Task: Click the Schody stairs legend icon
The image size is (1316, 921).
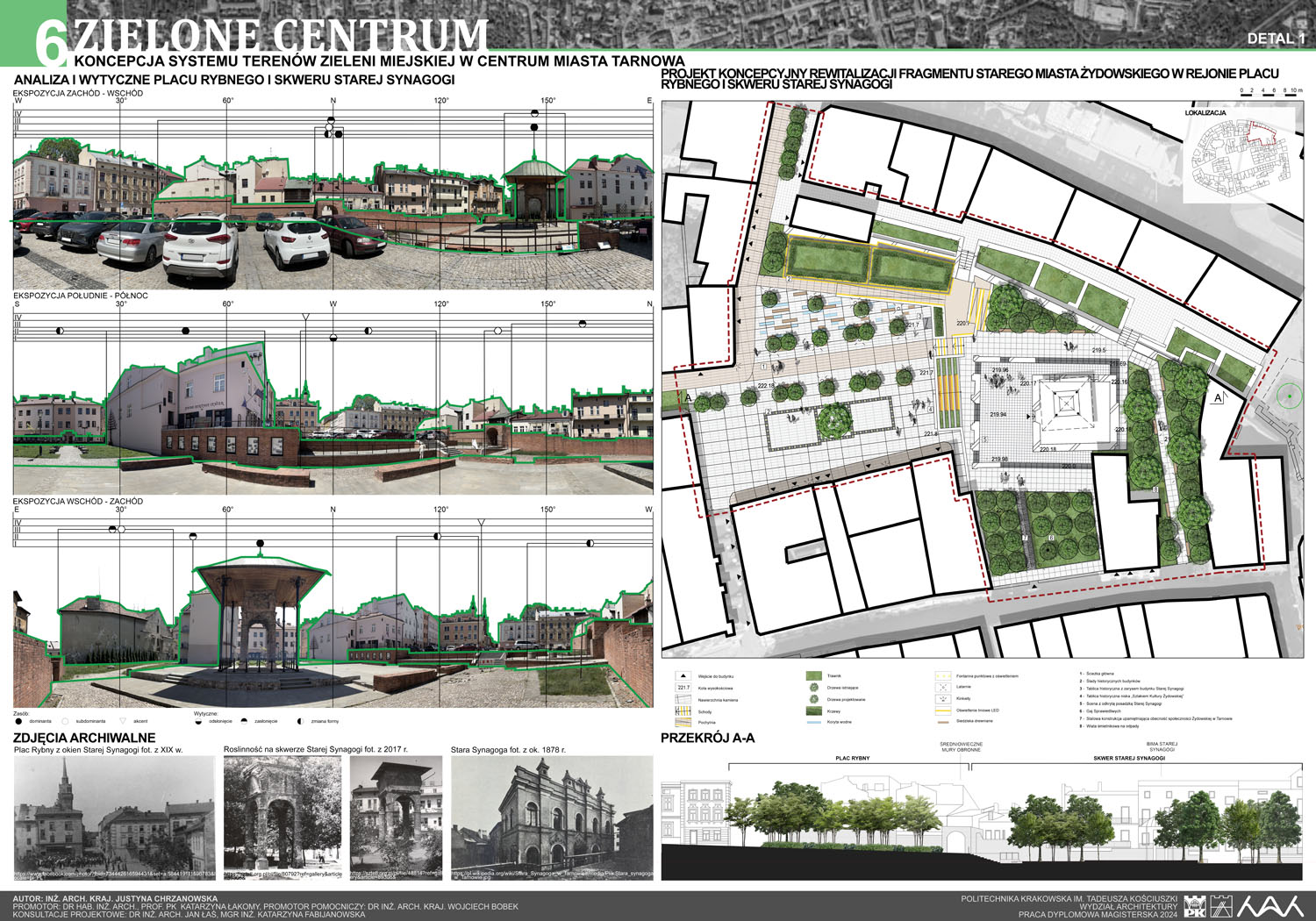Action: point(683,711)
